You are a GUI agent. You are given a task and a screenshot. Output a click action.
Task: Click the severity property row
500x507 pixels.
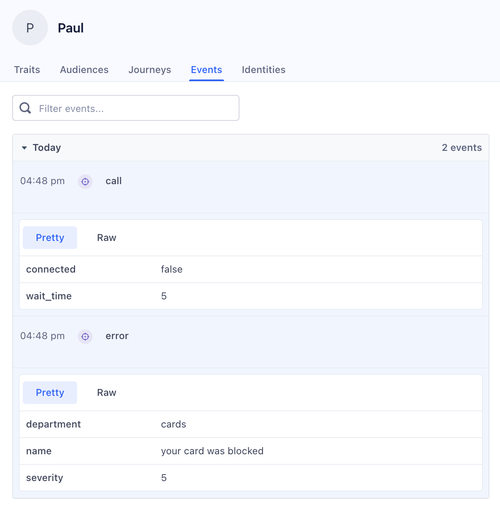(x=251, y=478)
